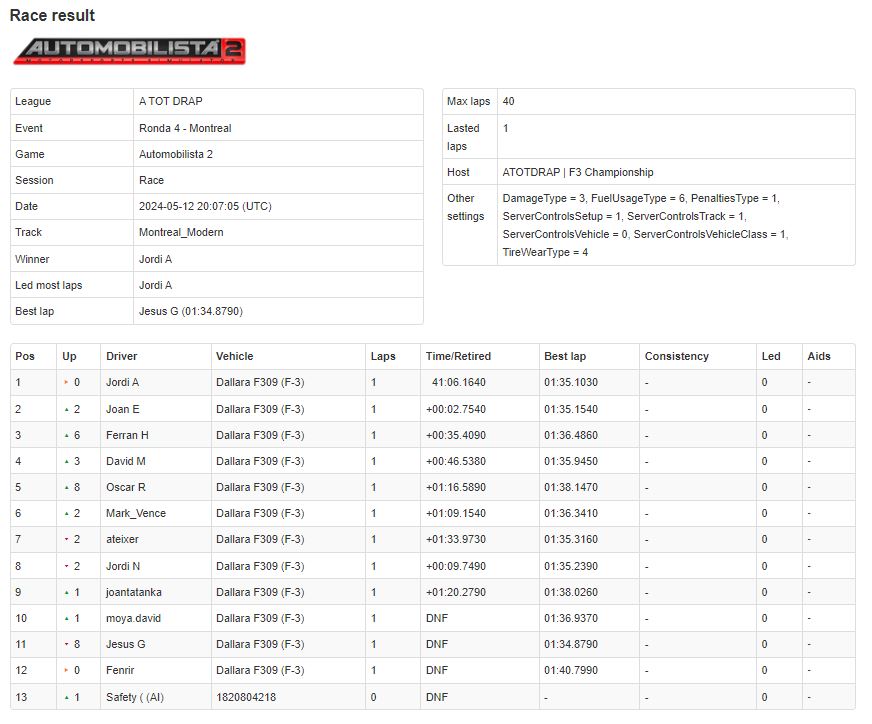Click driver name ateixer
This screenshot has height=724, width=872.
coord(122,539)
